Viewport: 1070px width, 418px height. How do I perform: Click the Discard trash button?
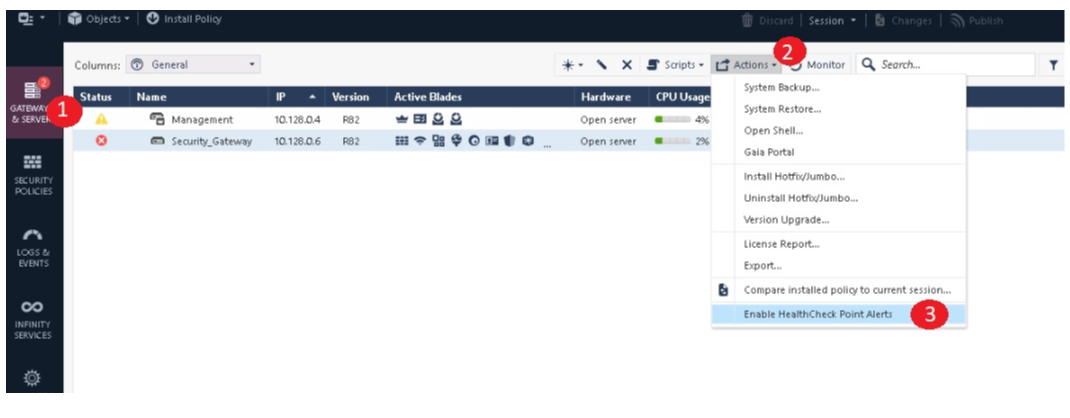point(767,20)
